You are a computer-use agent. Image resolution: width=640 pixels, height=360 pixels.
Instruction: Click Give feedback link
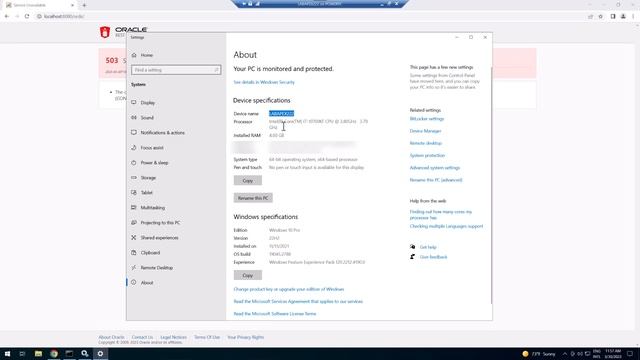pyautogui.click(x=433, y=257)
